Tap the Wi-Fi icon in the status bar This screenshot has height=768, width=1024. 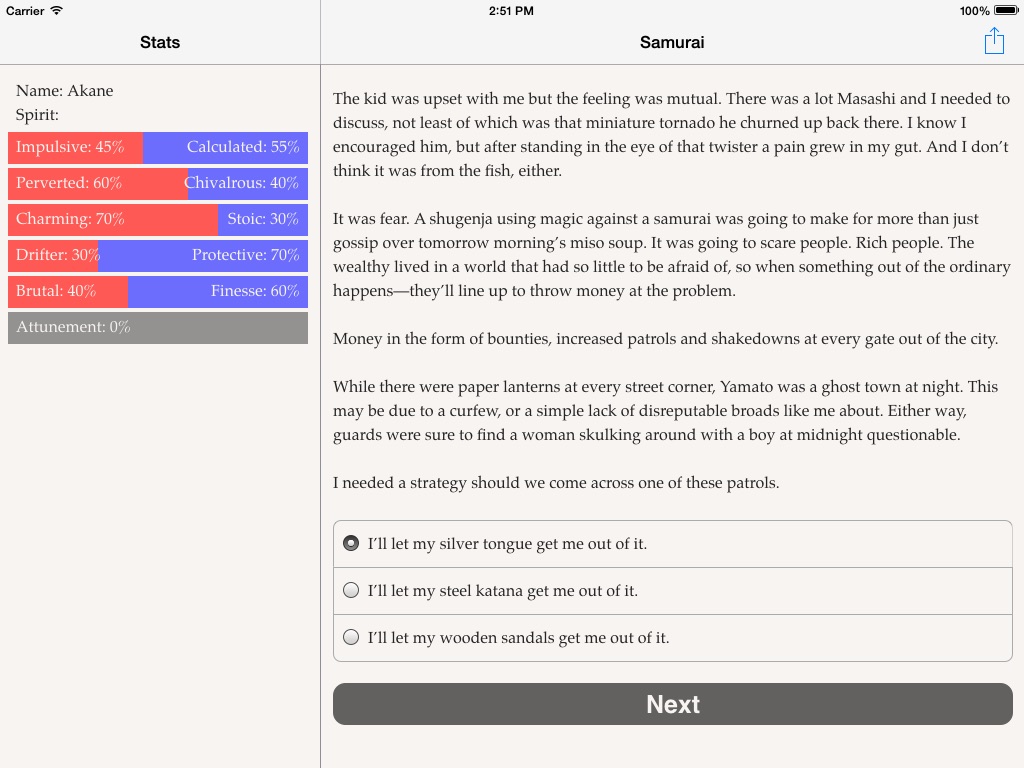56,11
